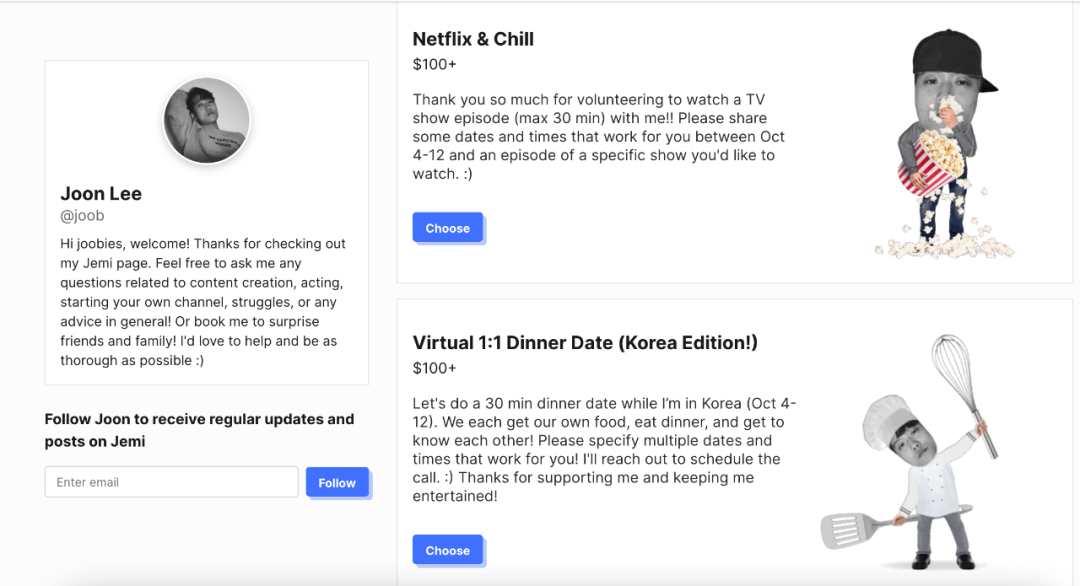
Task: Click the black cap on popcorn character
Action: [953, 55]
